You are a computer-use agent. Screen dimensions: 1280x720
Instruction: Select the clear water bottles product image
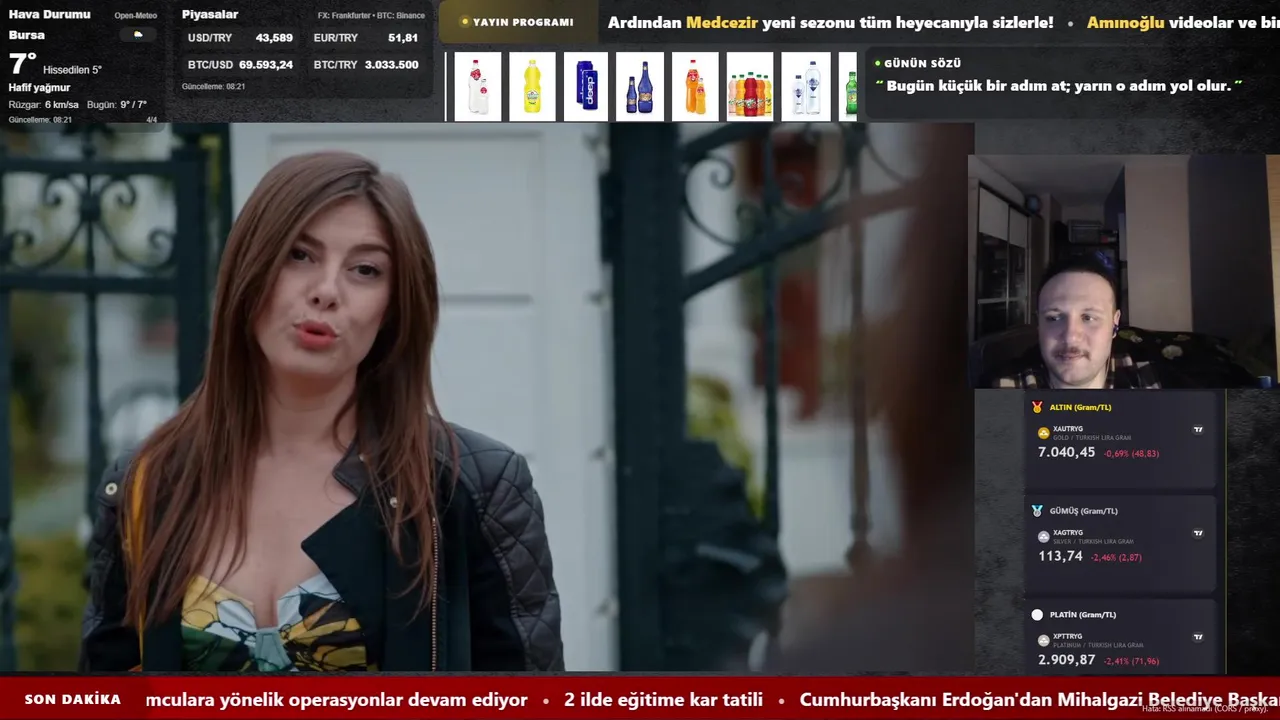[x=806, y=87]
